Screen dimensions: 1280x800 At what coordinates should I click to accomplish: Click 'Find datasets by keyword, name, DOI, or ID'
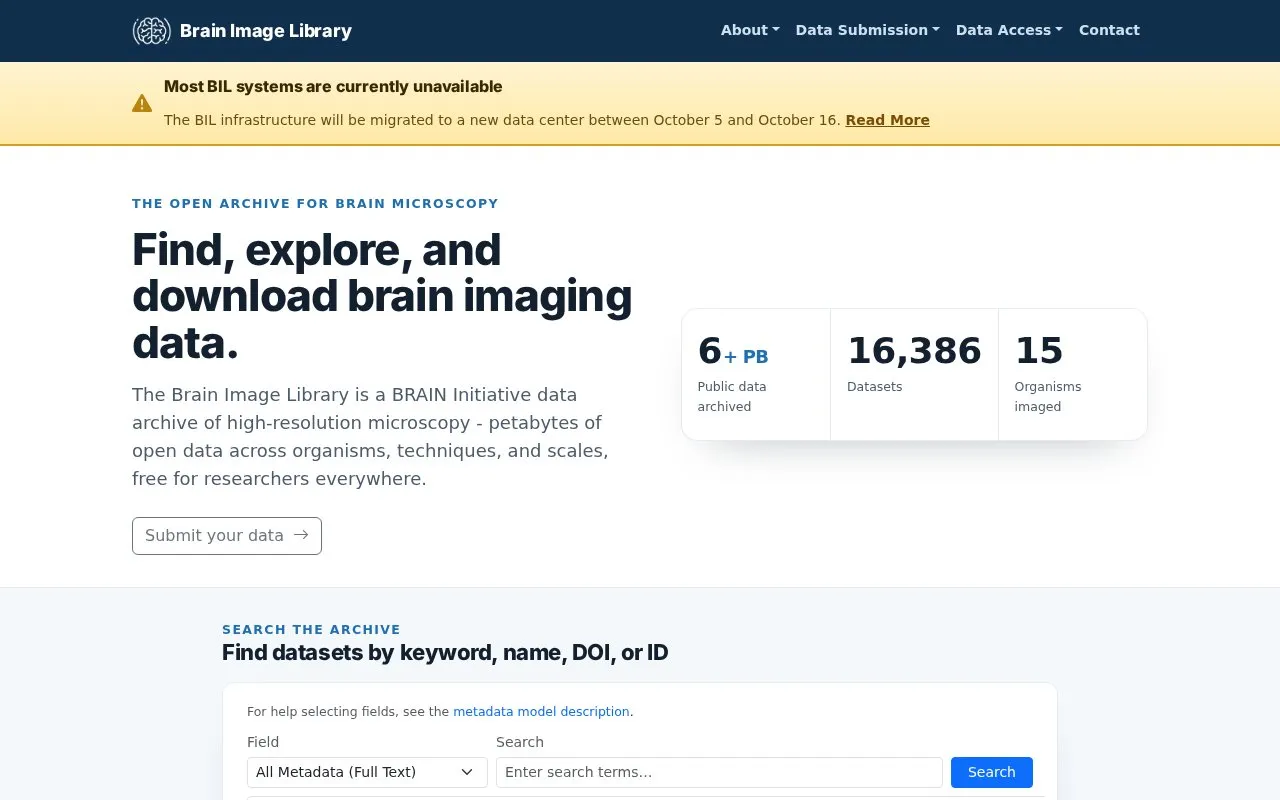(x=445, y=653)
